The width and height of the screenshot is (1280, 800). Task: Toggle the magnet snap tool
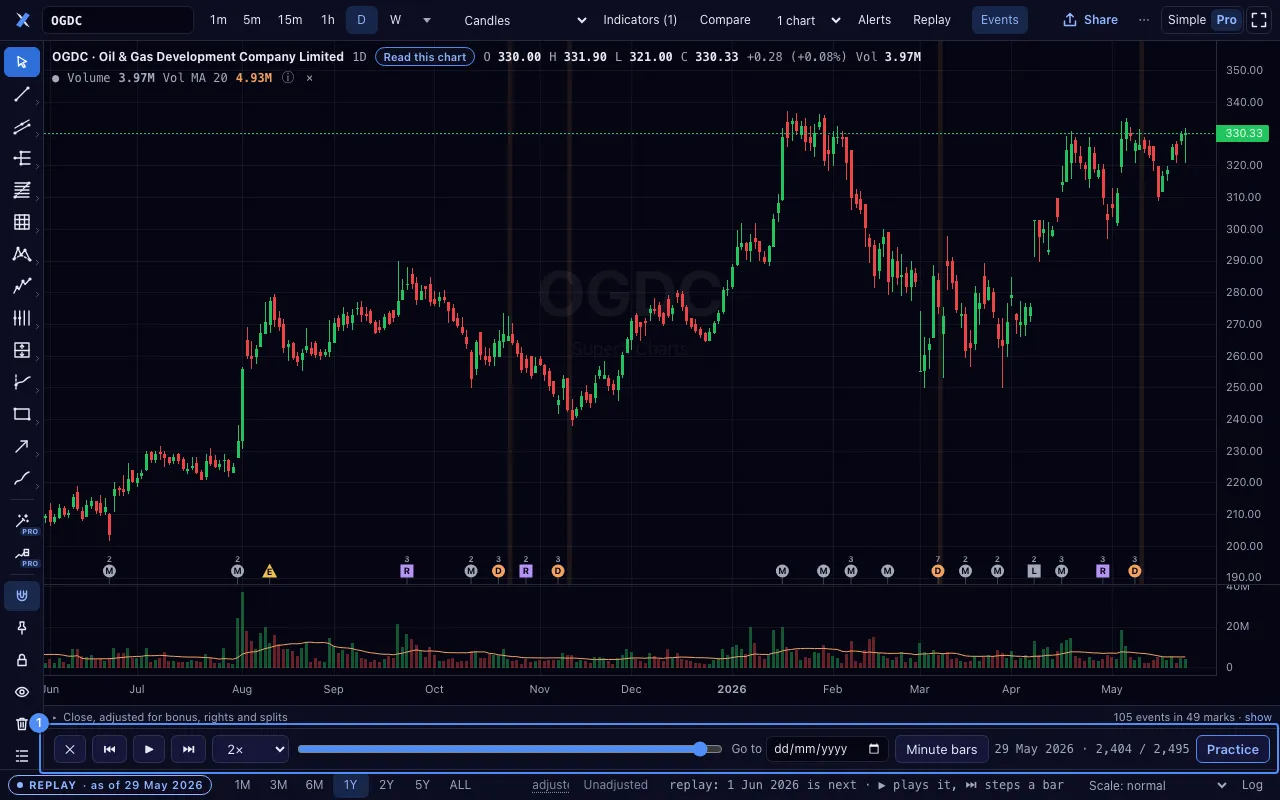click(x=22, y=596)
